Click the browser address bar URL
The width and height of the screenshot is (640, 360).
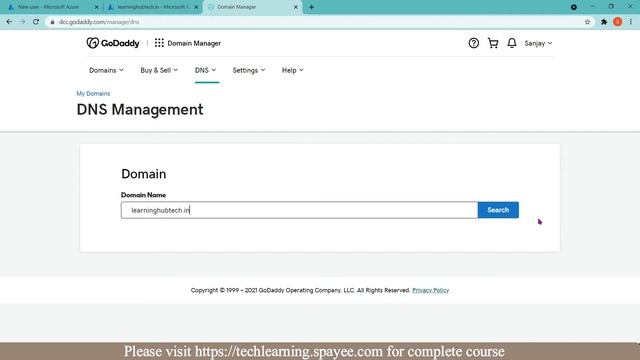point(99,22)
